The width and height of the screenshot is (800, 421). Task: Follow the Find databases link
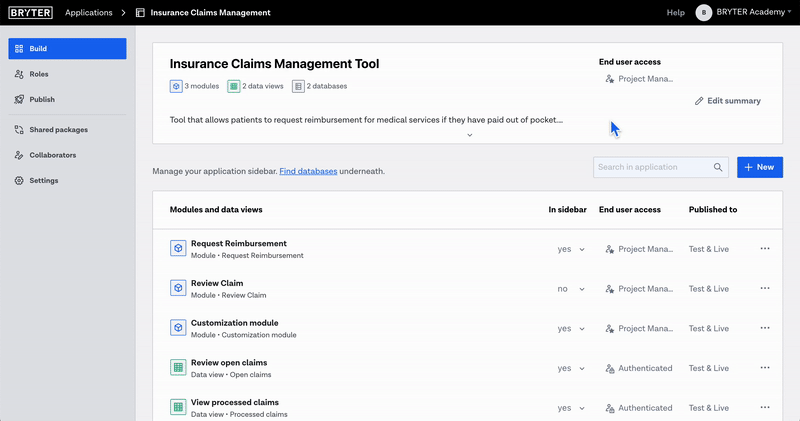pyautogui.click(x=308, y=171)
